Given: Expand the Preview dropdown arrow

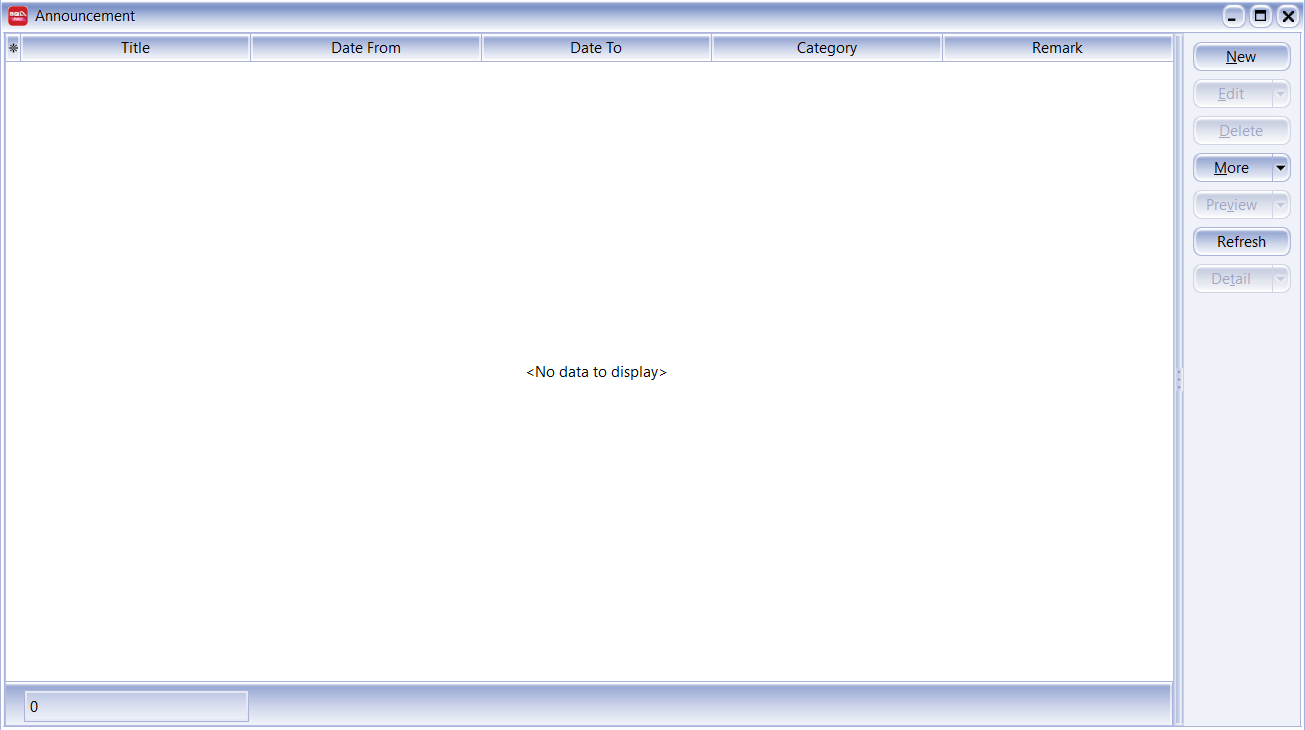Looking at the screenshot, I should [x=1281, y=205].
